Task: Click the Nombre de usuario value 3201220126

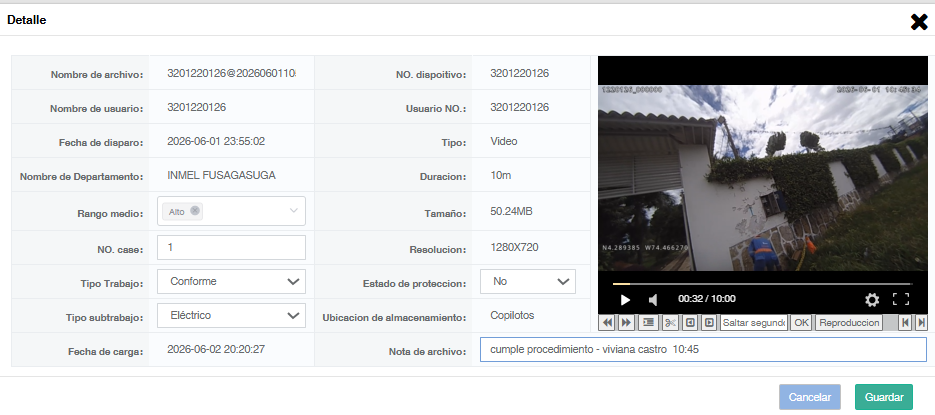Action: click(197, 107)
